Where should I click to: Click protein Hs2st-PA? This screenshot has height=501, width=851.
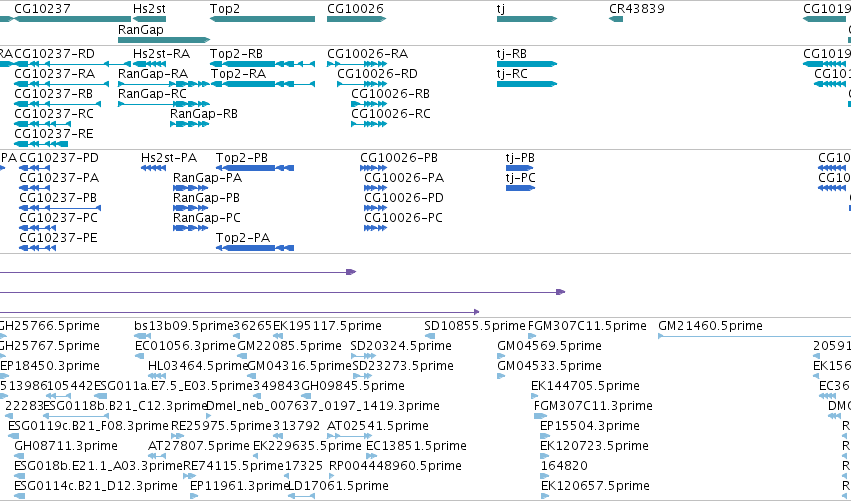pyautogui.click(x=169, y=158)
